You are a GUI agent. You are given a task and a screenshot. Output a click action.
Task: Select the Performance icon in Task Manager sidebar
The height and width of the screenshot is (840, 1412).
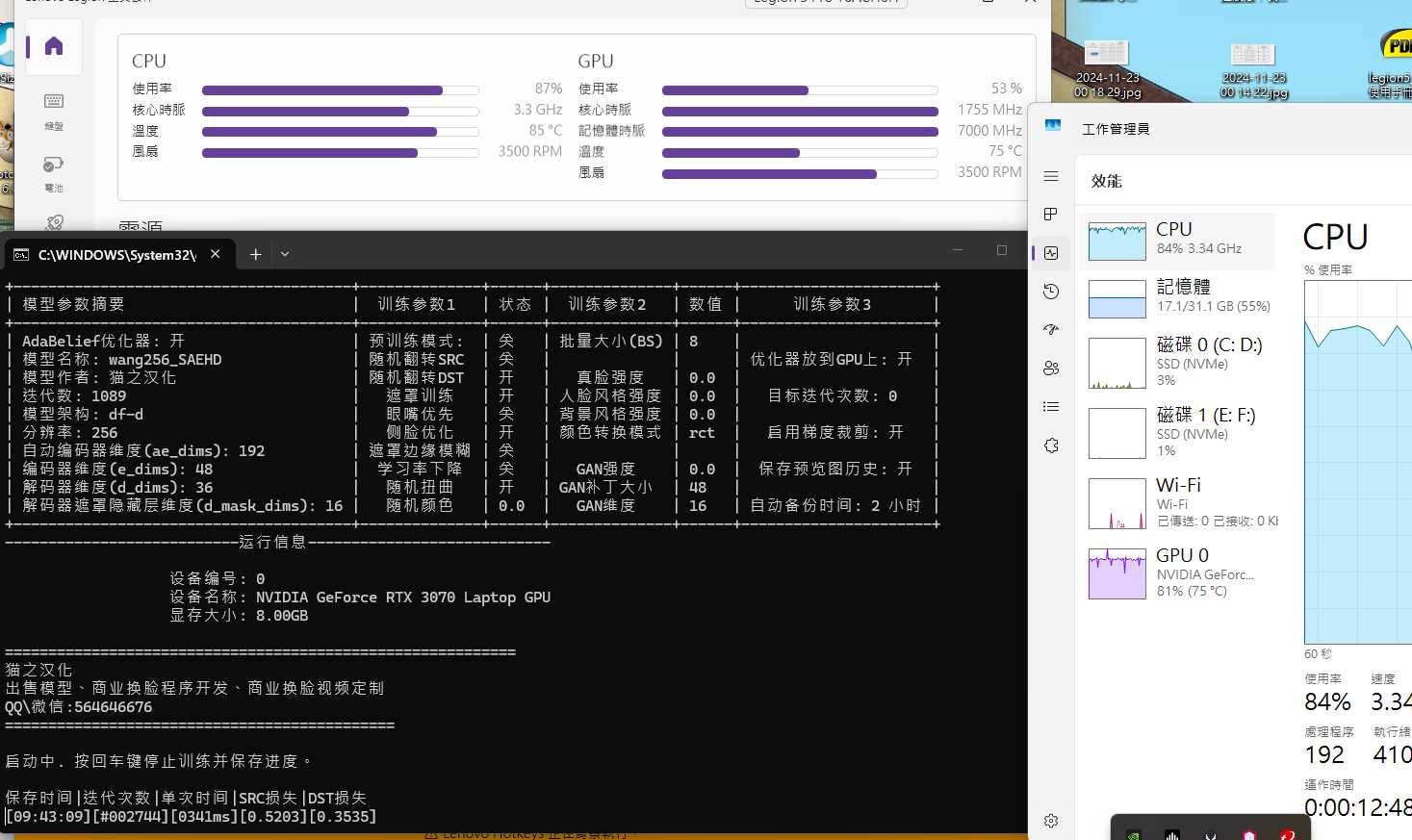1051,253
